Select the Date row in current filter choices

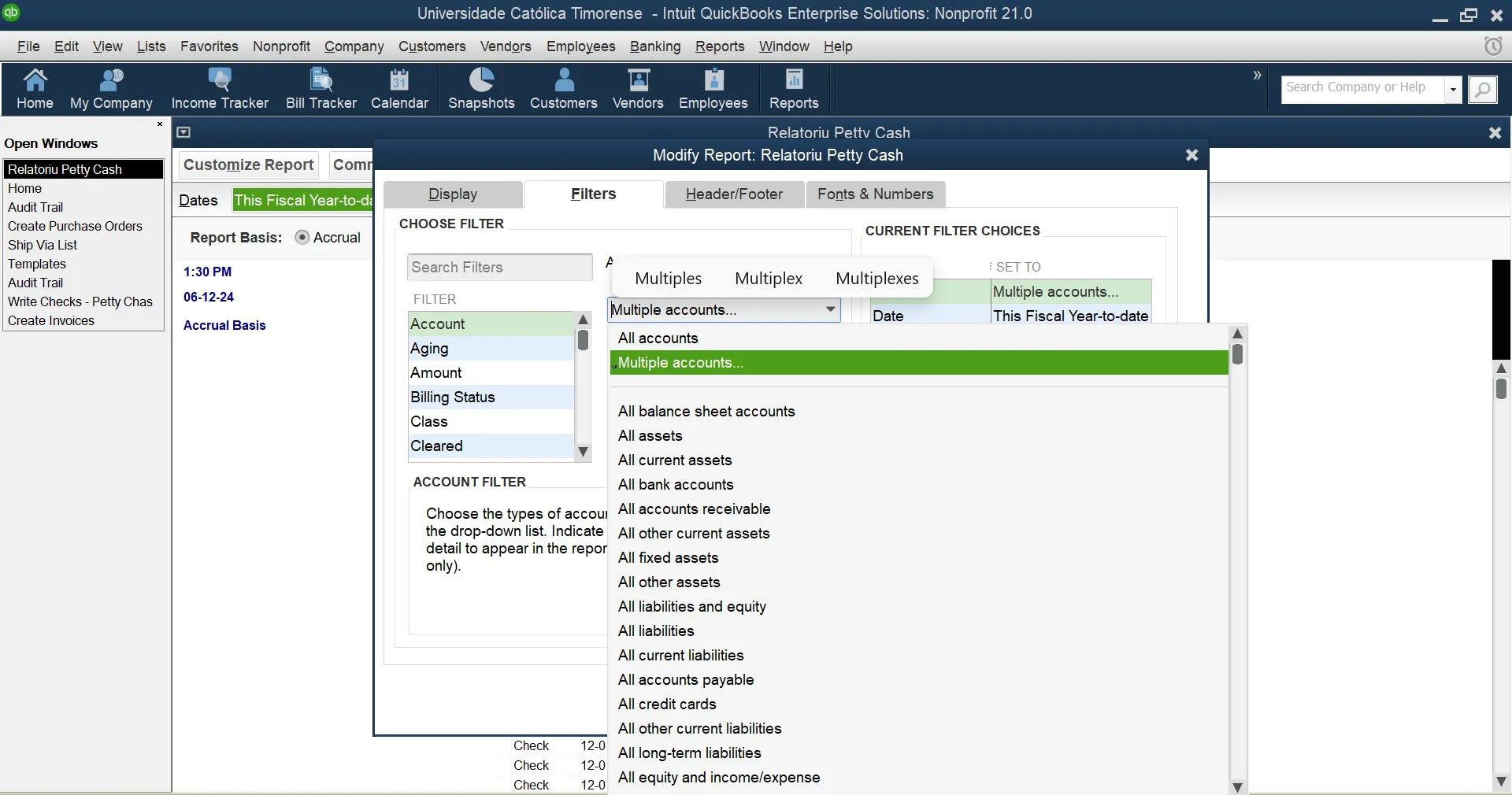1011,315
